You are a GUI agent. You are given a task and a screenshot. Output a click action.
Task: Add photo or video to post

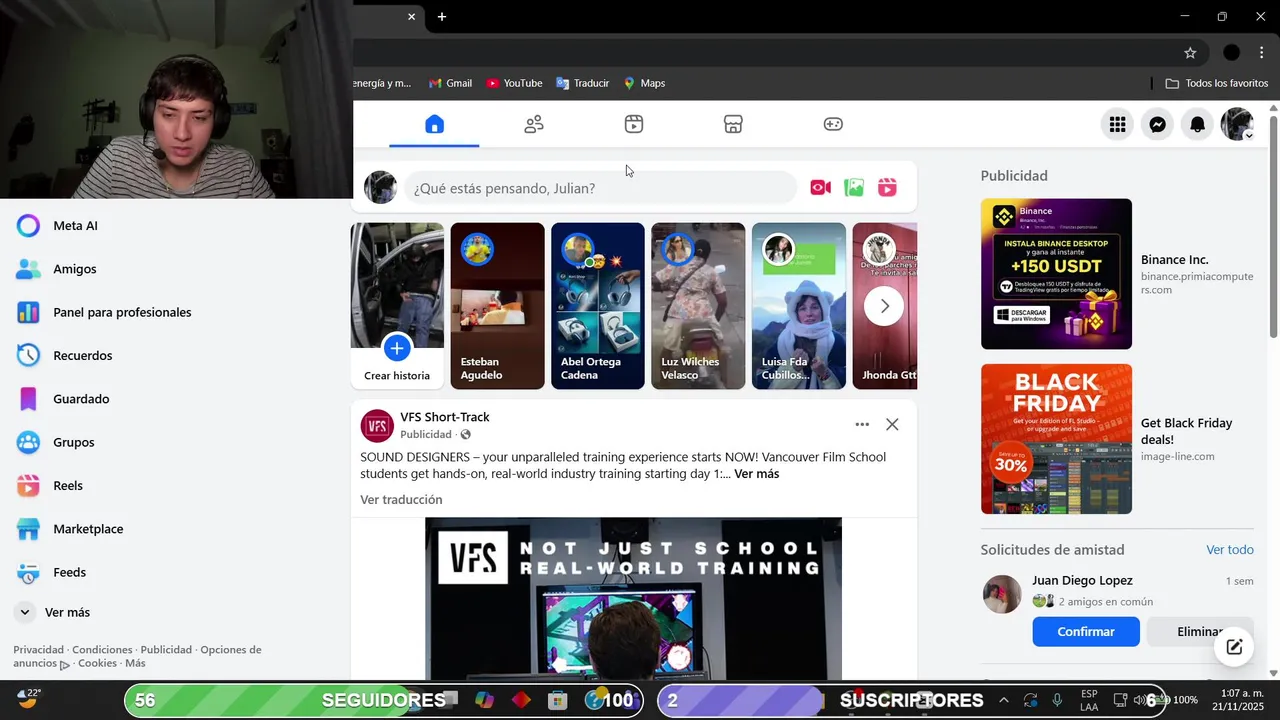(x=854, y=188)
